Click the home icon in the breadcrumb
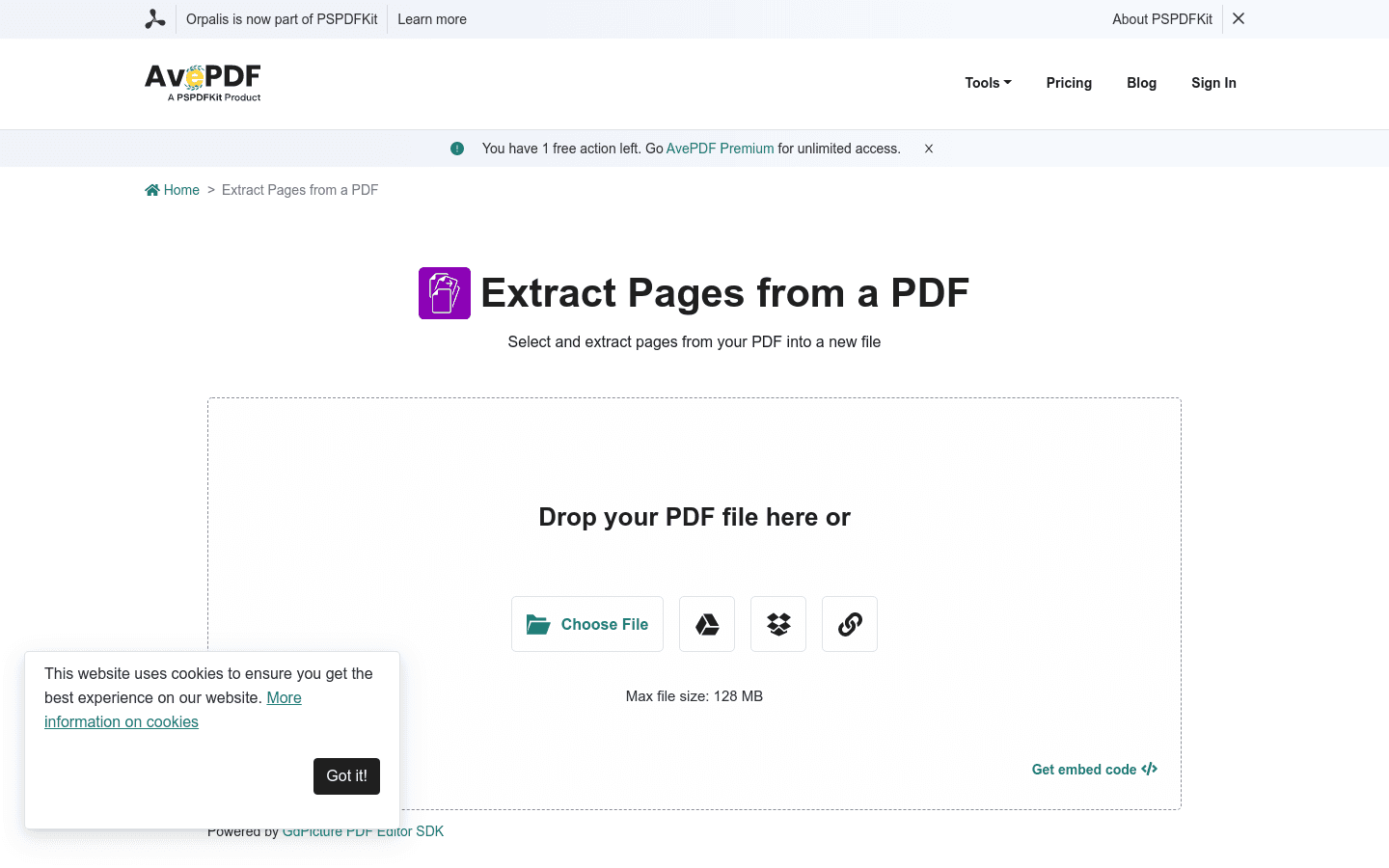This screenshot has height=868, width=1389. (x=153, y=189)
